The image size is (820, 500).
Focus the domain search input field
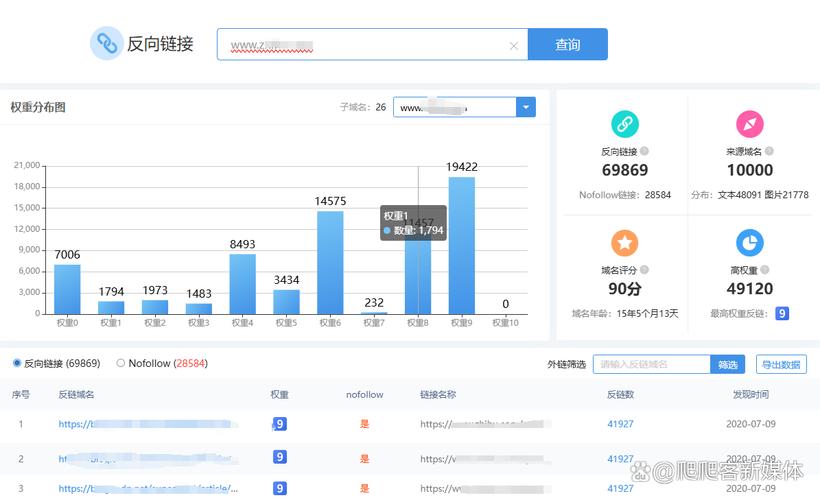coord(372,44)
